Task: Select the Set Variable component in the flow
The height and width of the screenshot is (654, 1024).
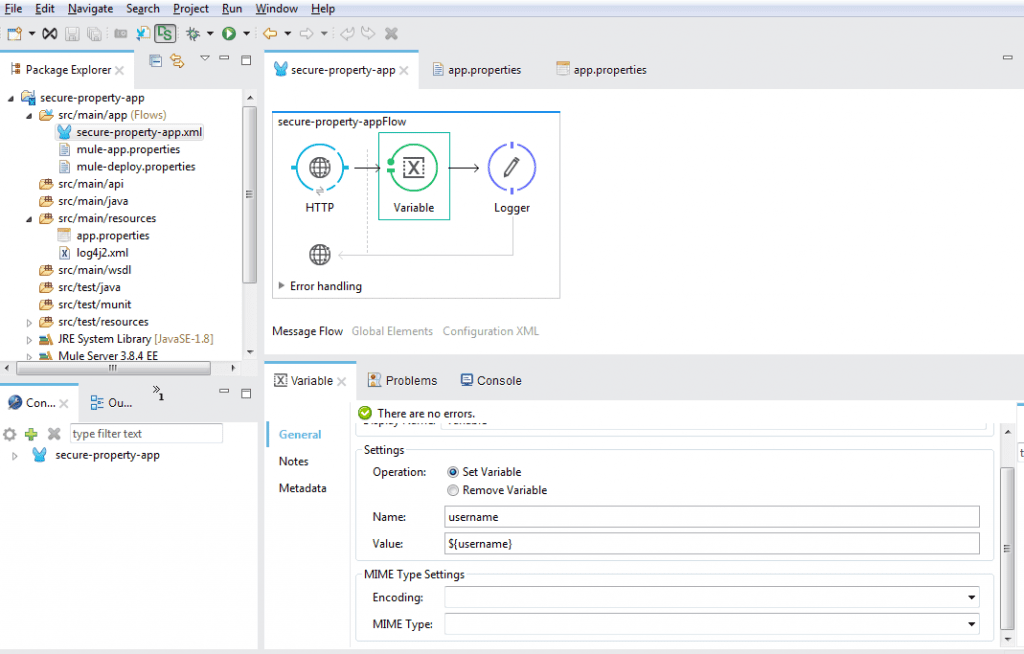Action: (413, 167)
